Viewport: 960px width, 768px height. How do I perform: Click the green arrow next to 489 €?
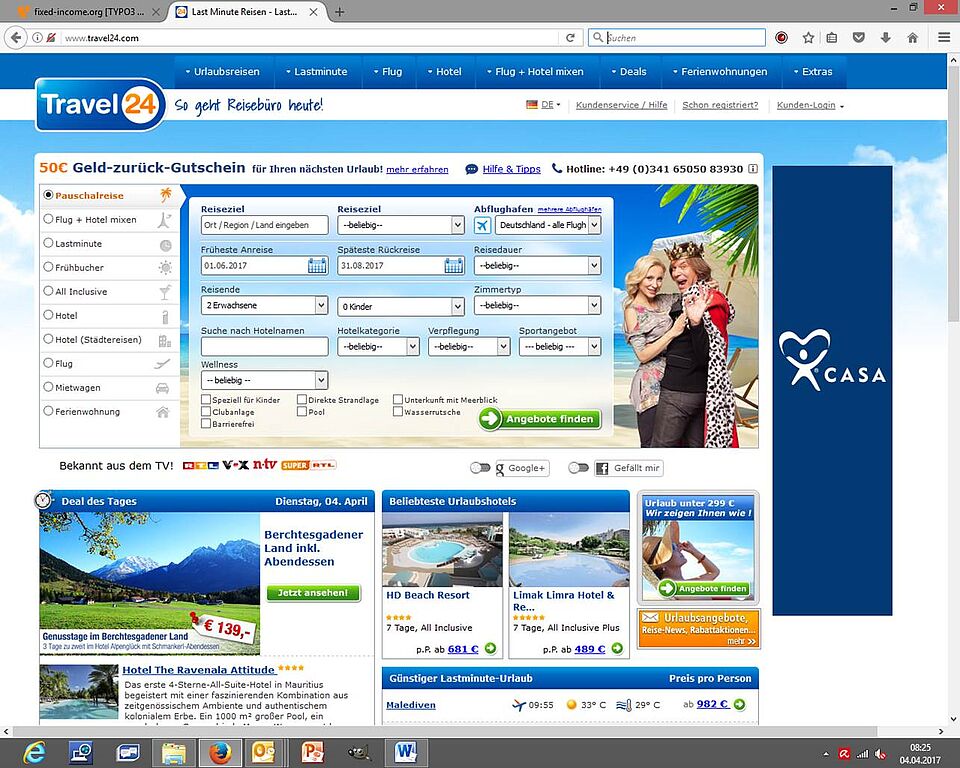[x=617, y=649]
